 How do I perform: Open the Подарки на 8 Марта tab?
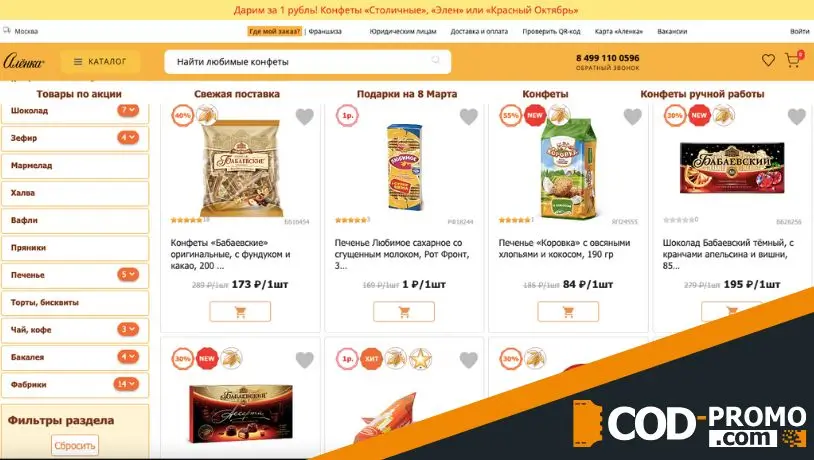click(x=407, y=94)
